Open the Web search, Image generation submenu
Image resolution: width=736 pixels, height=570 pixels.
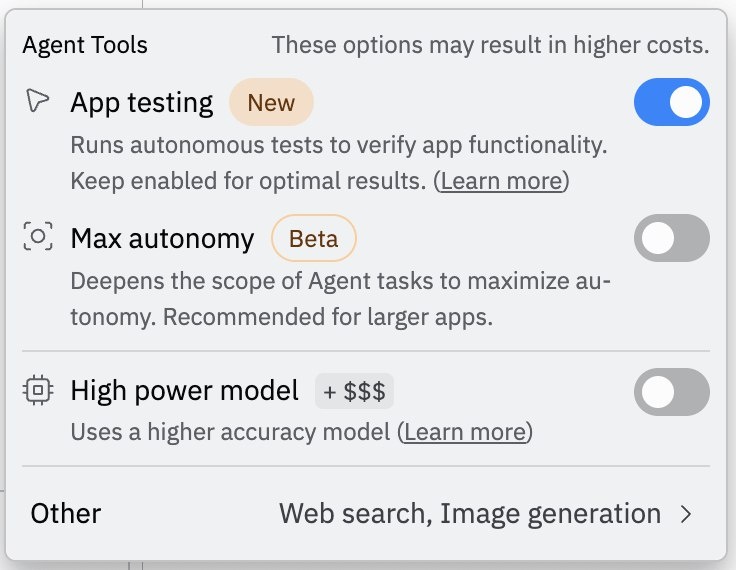pyautogui.click(x=469, y=514)
